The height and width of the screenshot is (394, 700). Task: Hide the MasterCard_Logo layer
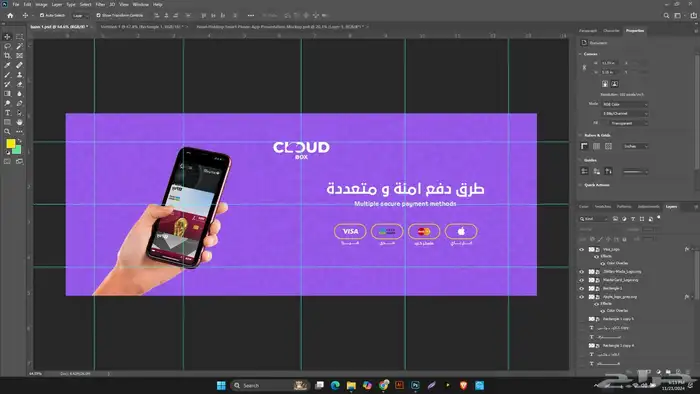582,280
